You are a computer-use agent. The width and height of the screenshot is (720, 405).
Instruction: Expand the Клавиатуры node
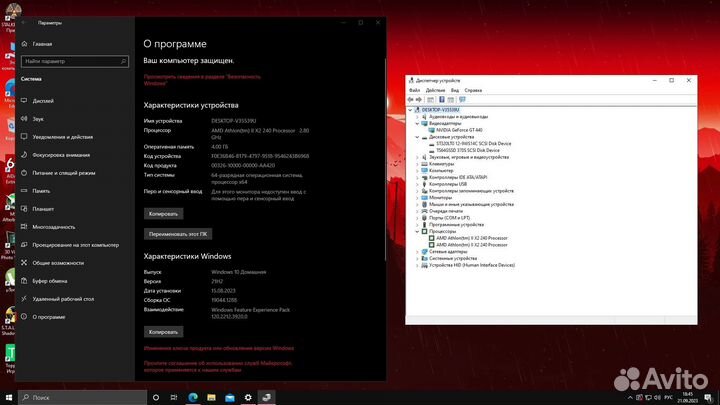click(x=417, y=164)
